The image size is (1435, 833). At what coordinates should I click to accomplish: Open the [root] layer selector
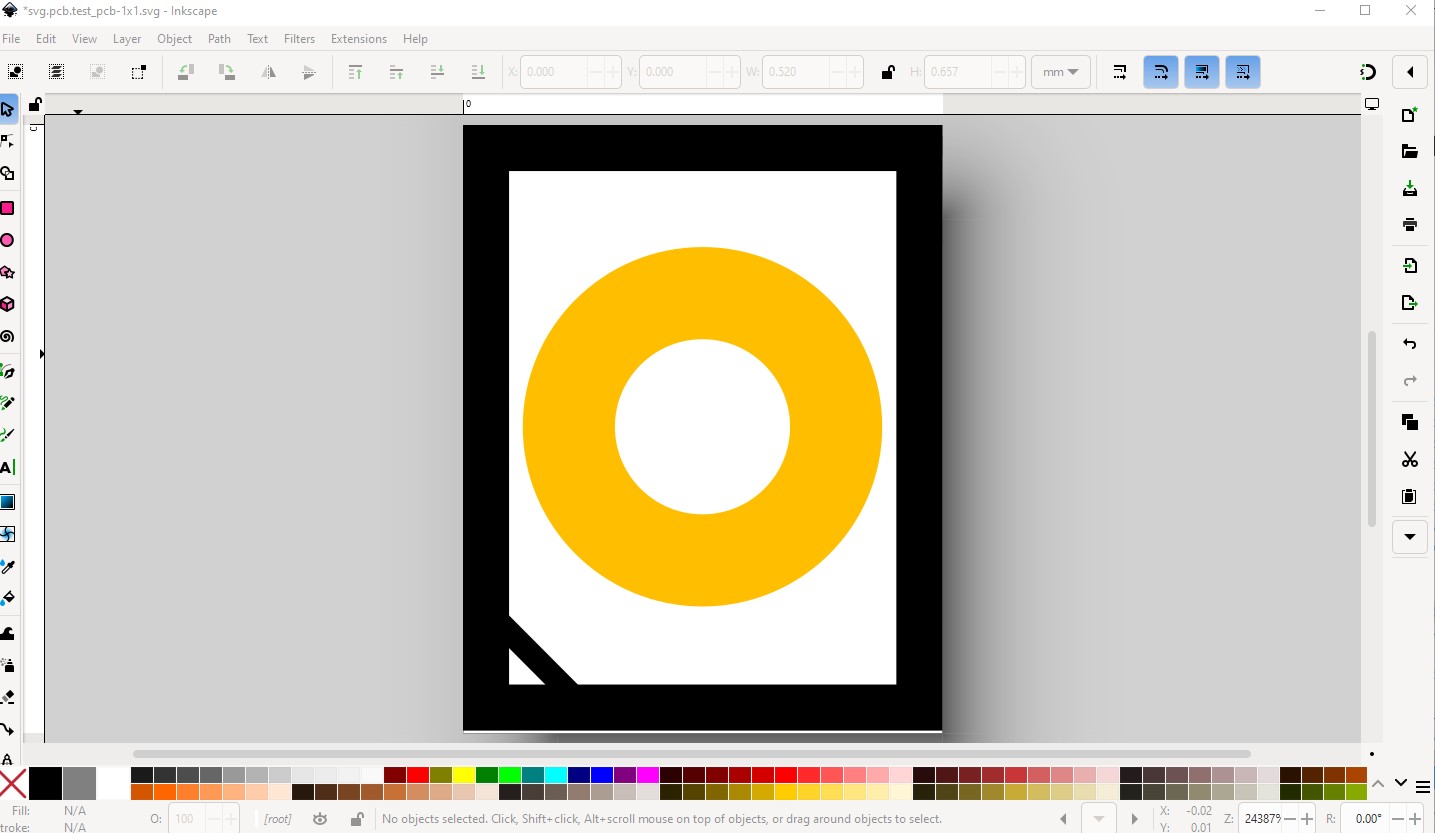[277, 819]
